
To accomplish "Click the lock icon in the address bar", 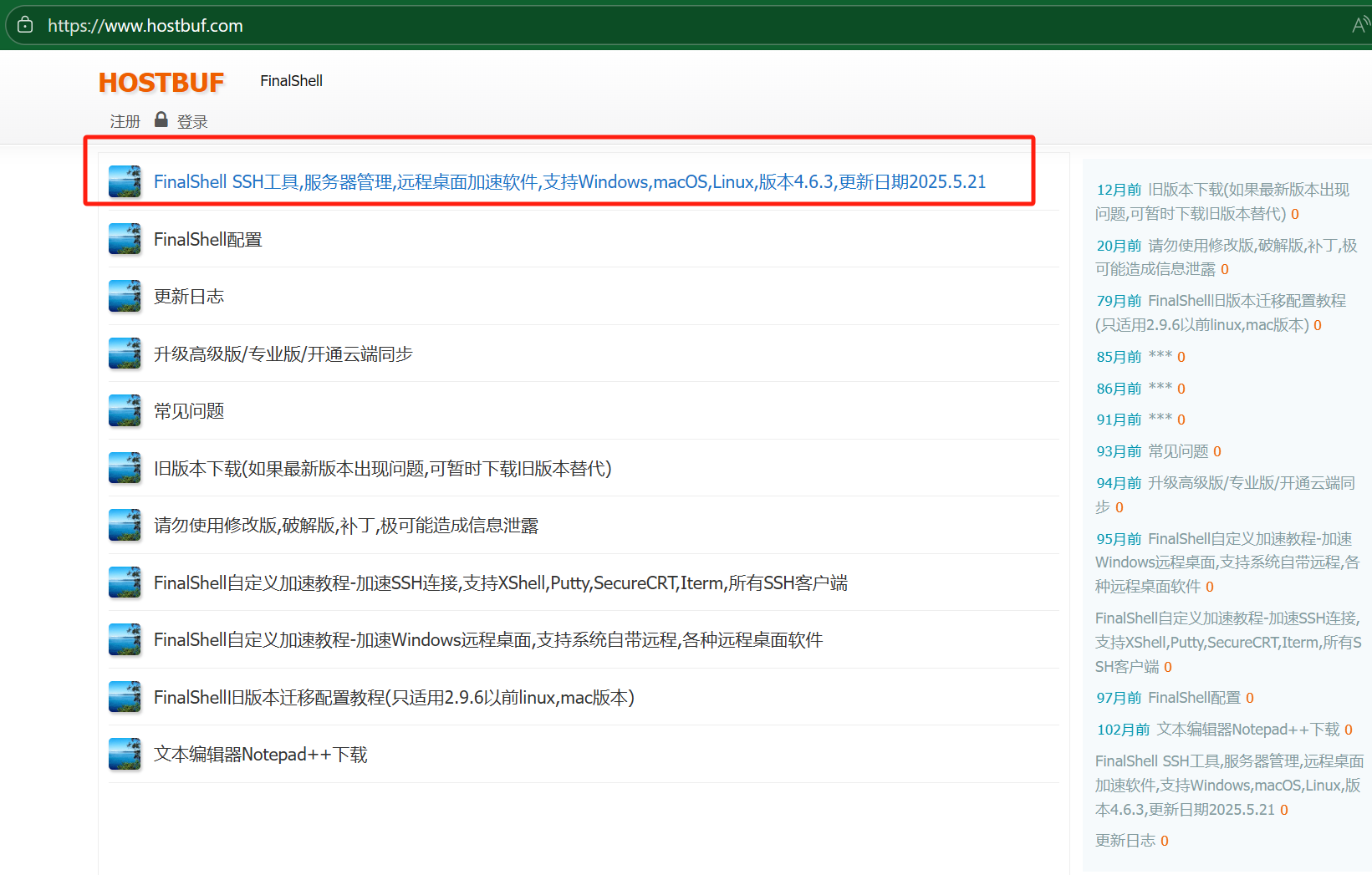I will point(25,25).
